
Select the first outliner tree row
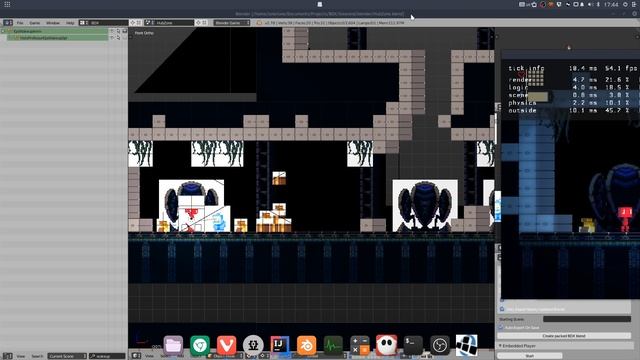[x=55, y=31]
